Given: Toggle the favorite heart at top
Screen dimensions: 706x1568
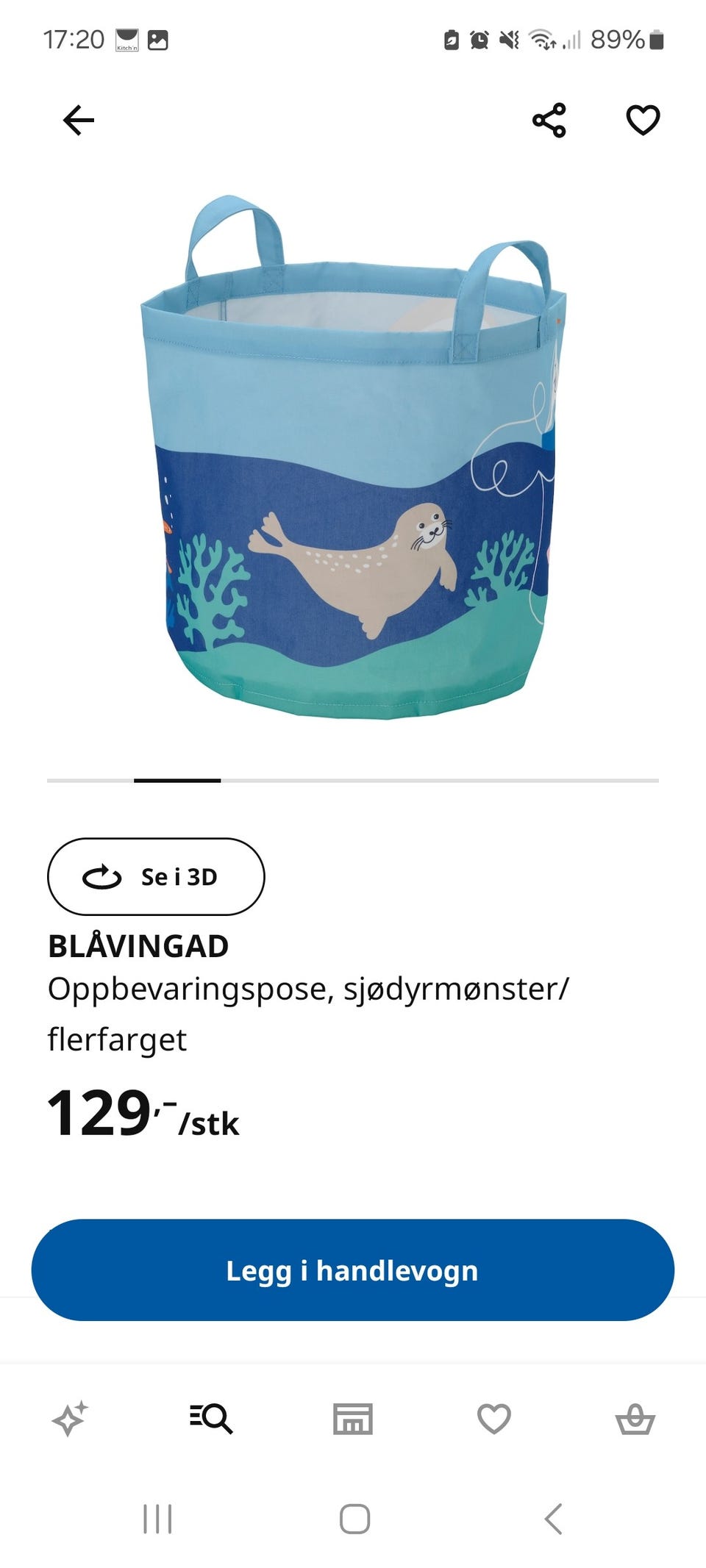Looking at the screenshot, I should pos(643,121).
